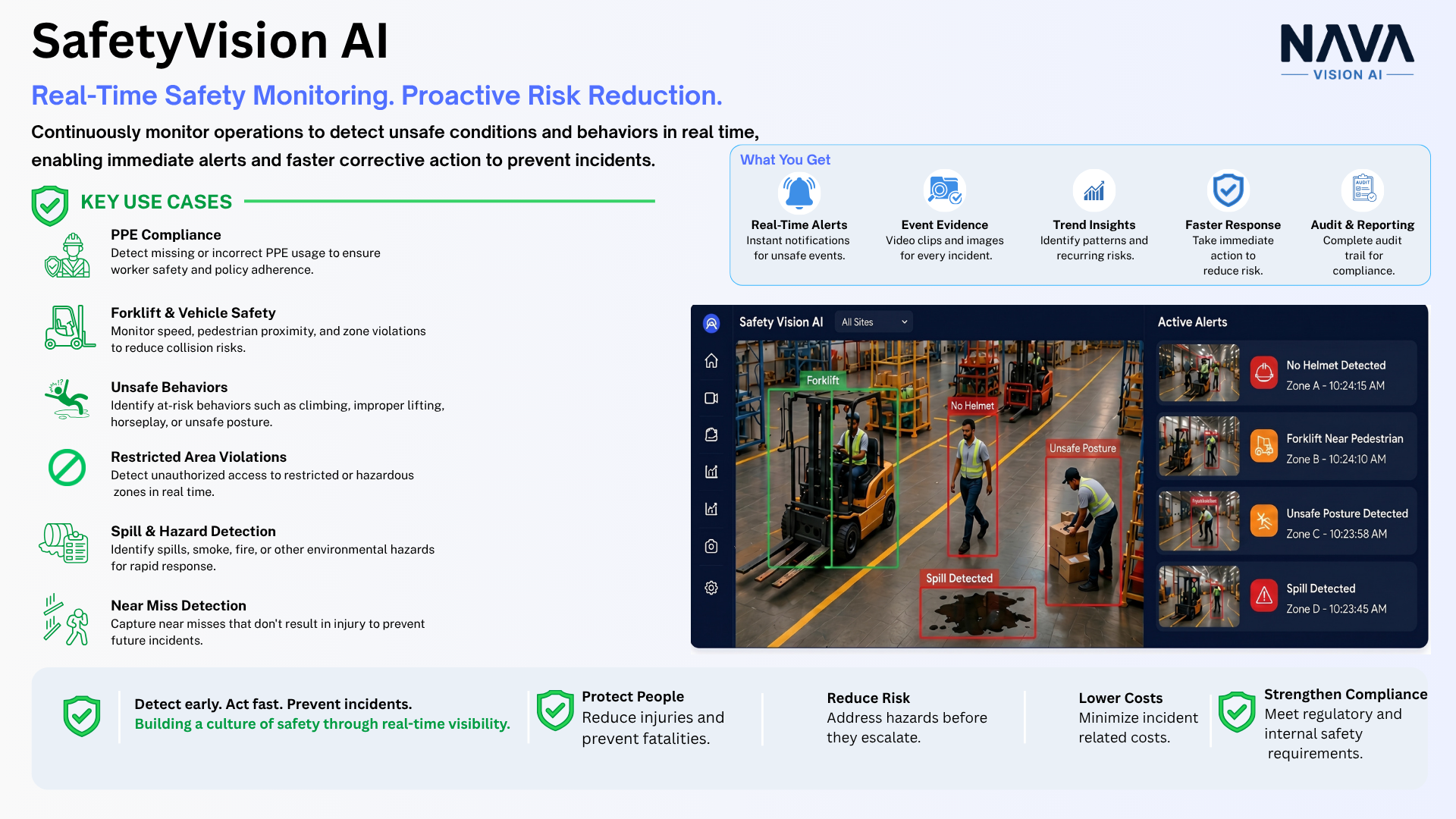Open the settings gear in dashboard sidebar

(711, 588)
